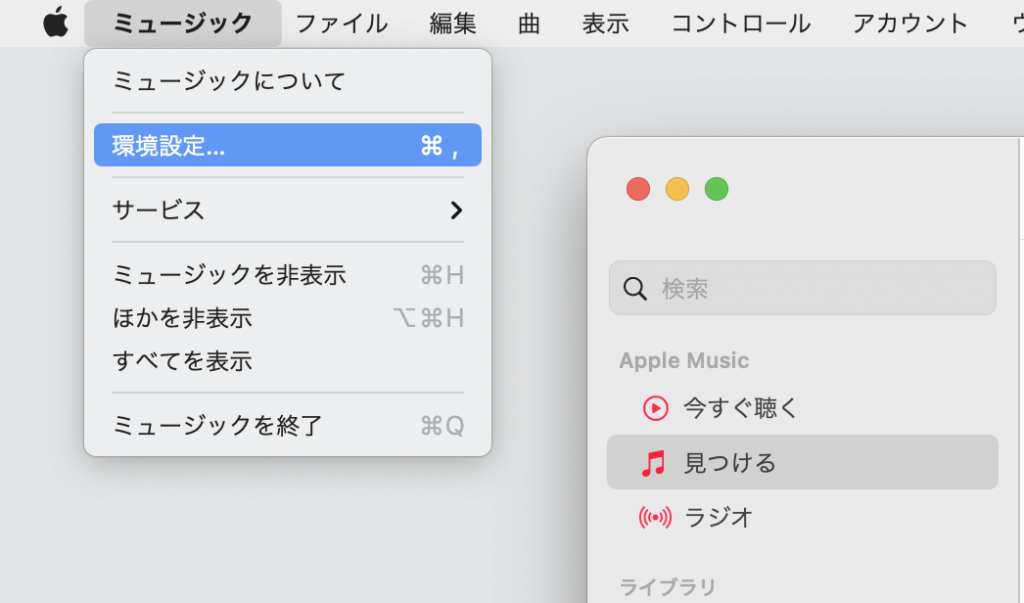
Task: Open the 表示 menu bar item
Action: [605, 23]
